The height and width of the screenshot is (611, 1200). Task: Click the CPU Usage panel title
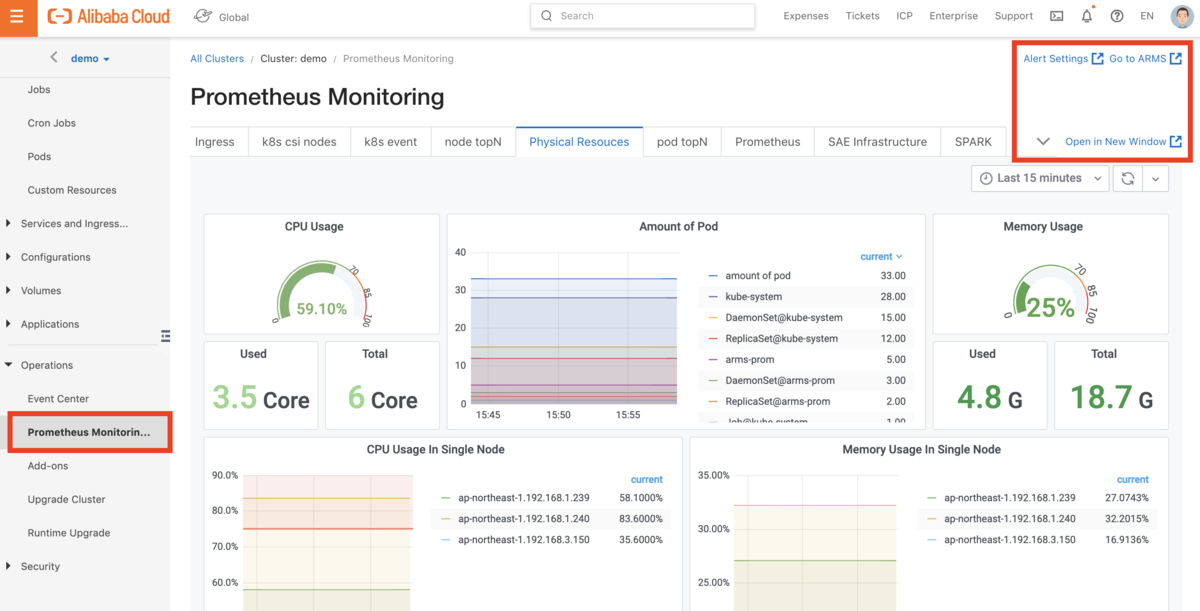tap(314, 227)
